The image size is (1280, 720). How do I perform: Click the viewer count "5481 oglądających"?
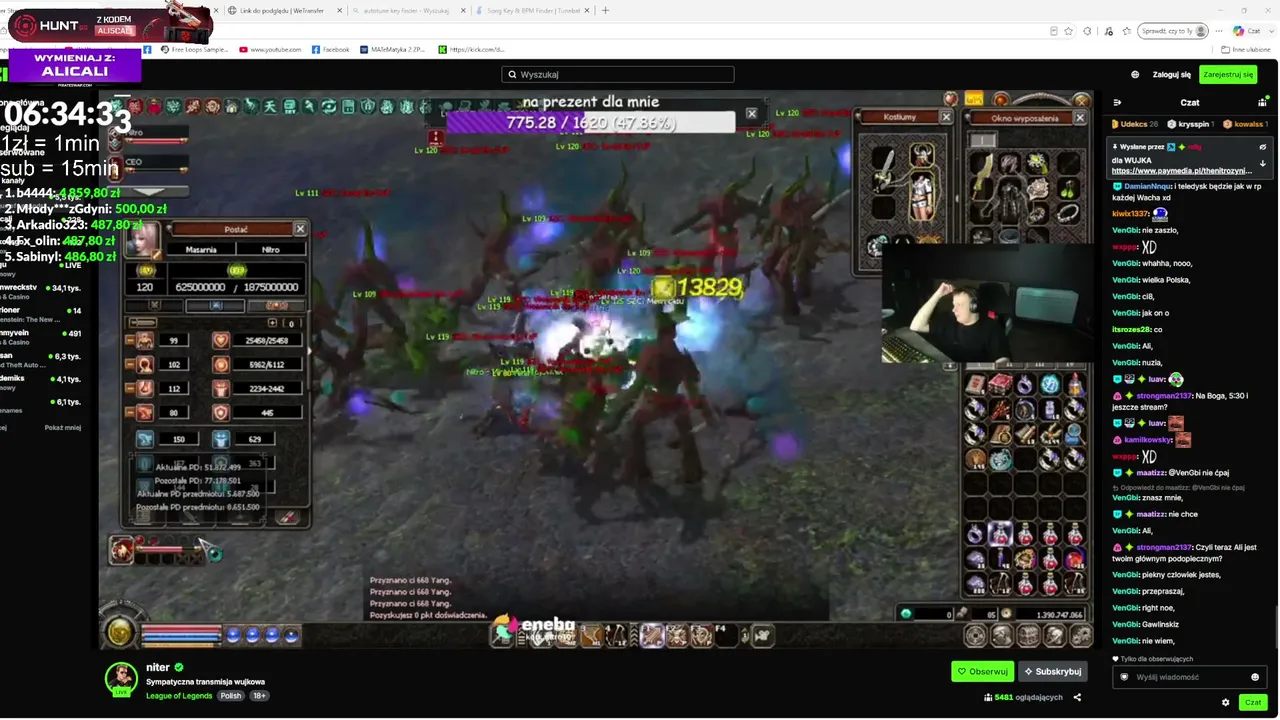tap(1023, 697)
